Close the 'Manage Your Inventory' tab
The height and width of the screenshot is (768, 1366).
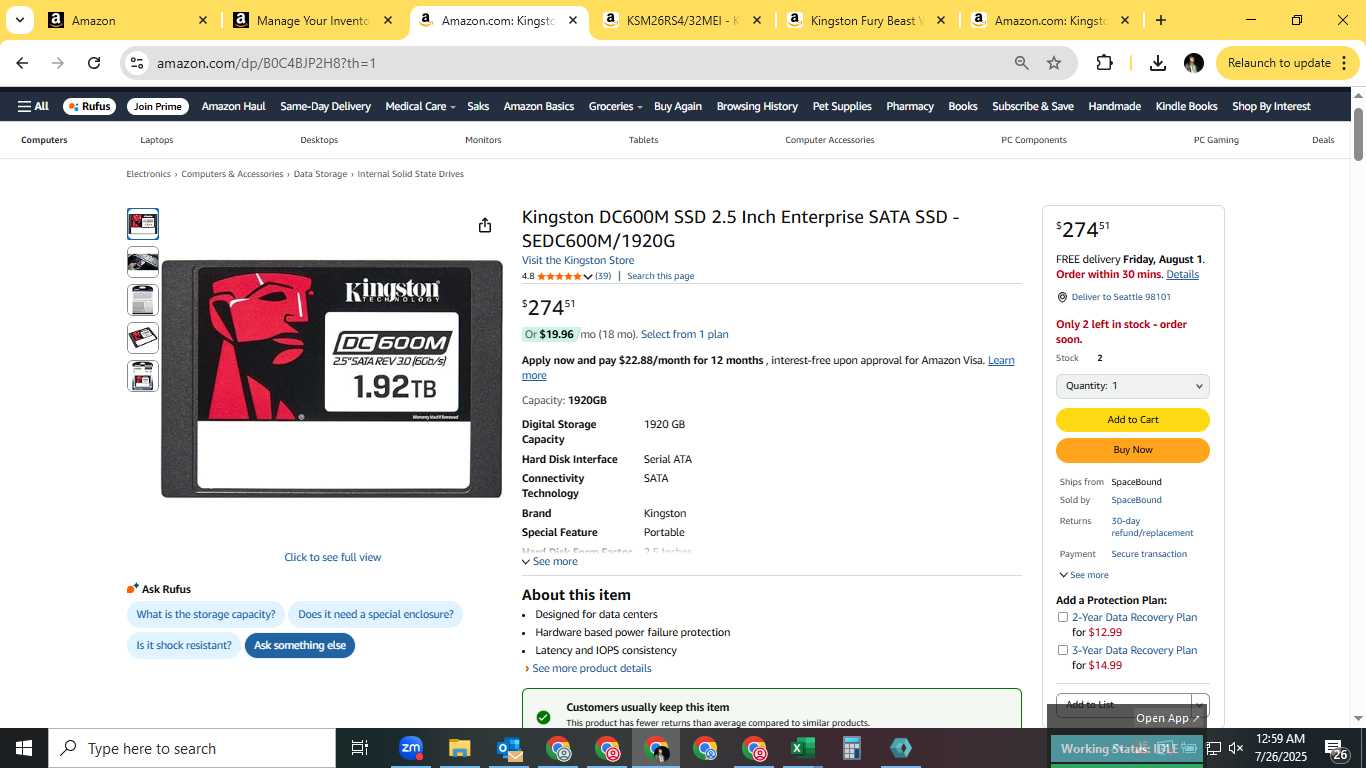point(388,20)
